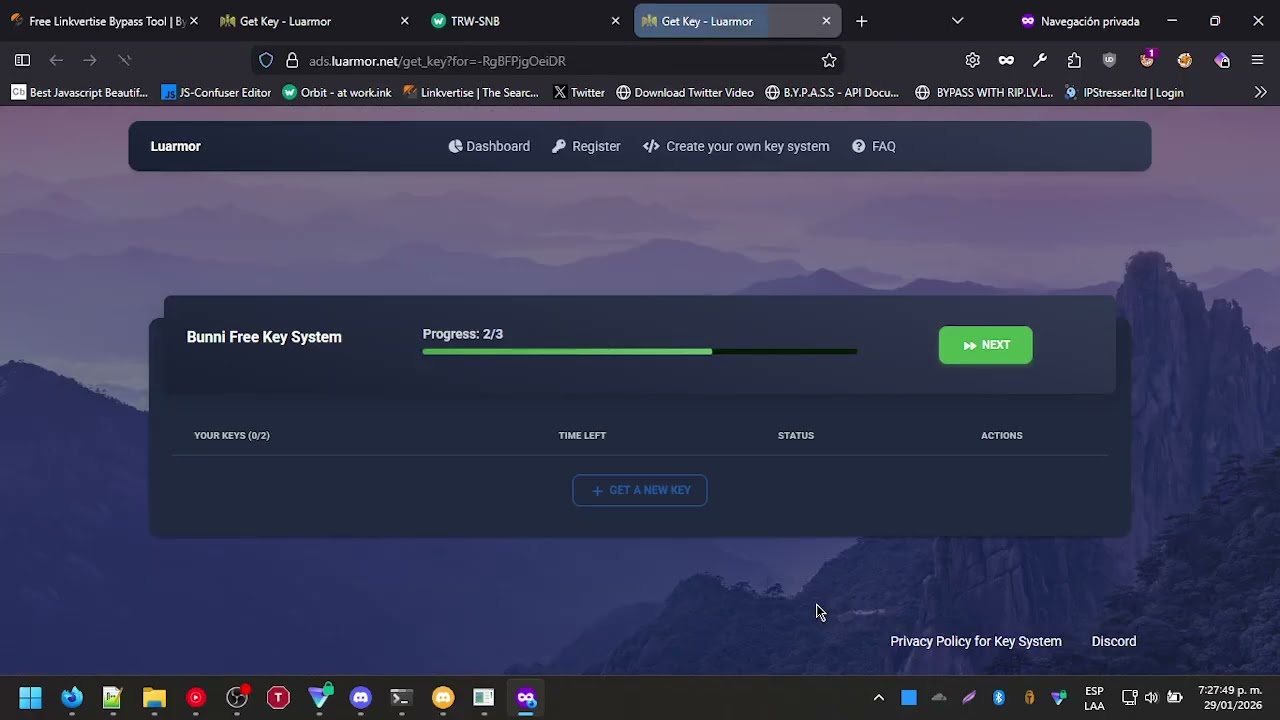Click the purple house extension icon
Viewport: 1280px width, 720px height.
coord(1222,60)
